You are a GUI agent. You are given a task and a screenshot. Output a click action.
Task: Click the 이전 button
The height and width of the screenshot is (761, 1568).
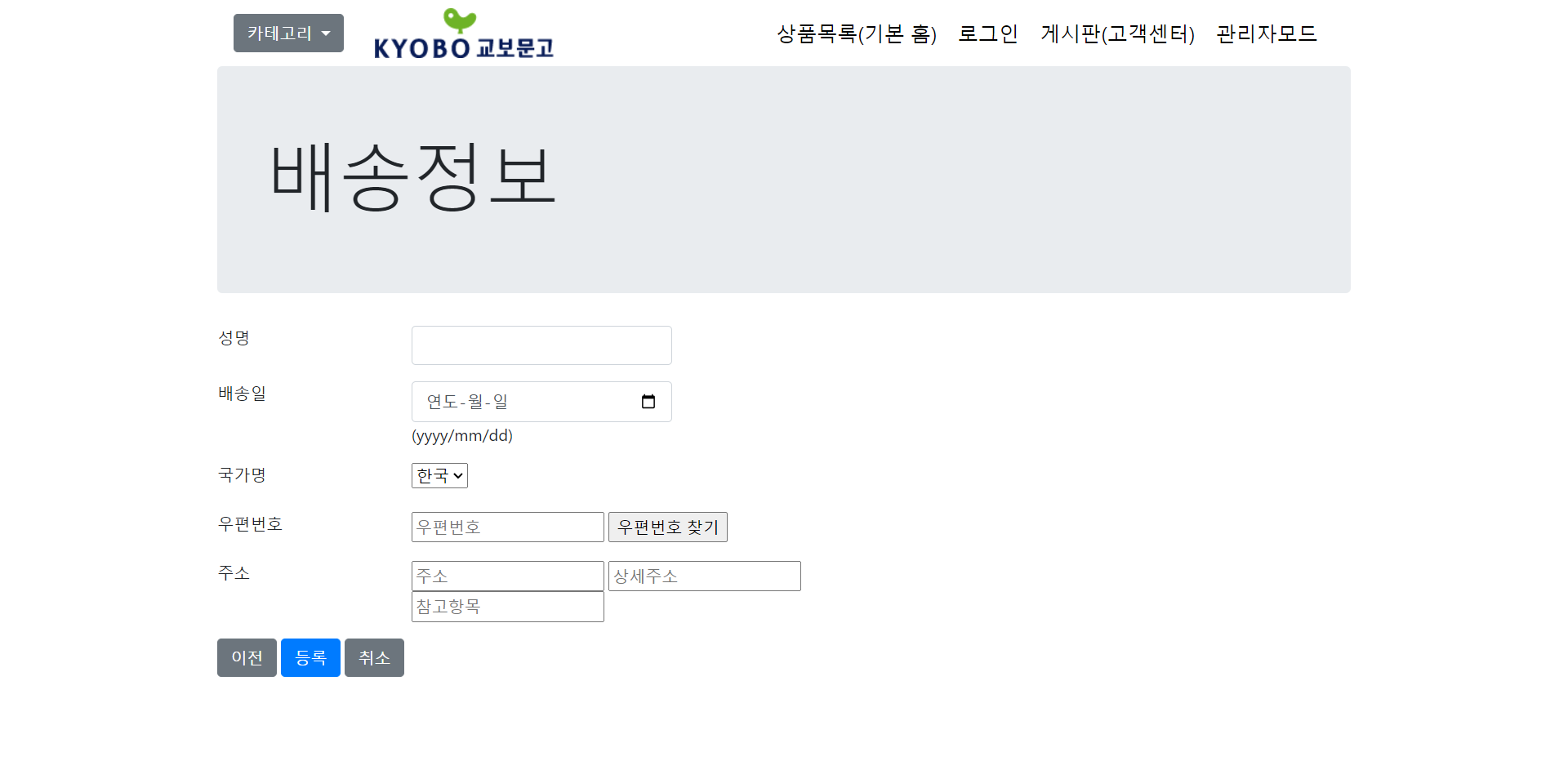pyautogui.click(x=247, y=657)
